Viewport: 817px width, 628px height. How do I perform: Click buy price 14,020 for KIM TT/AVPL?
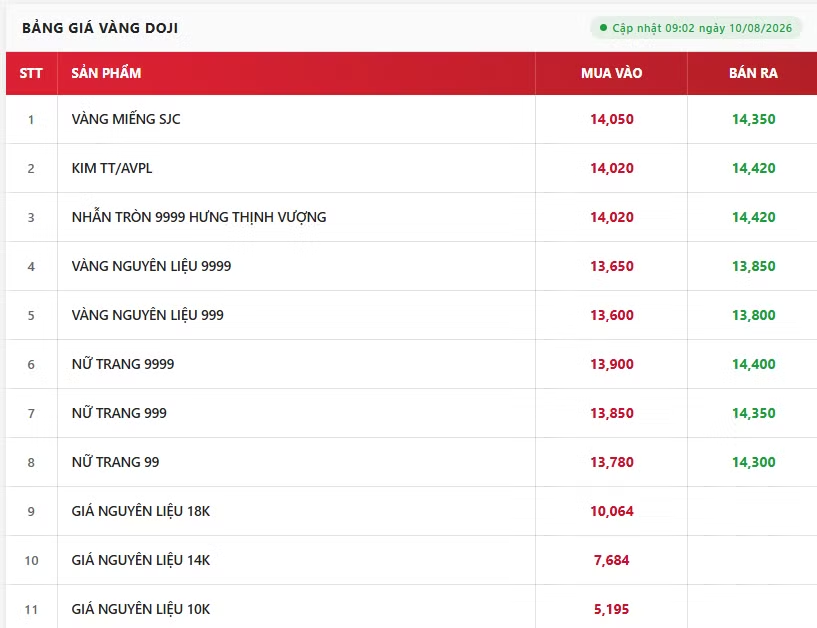(612, 168)
